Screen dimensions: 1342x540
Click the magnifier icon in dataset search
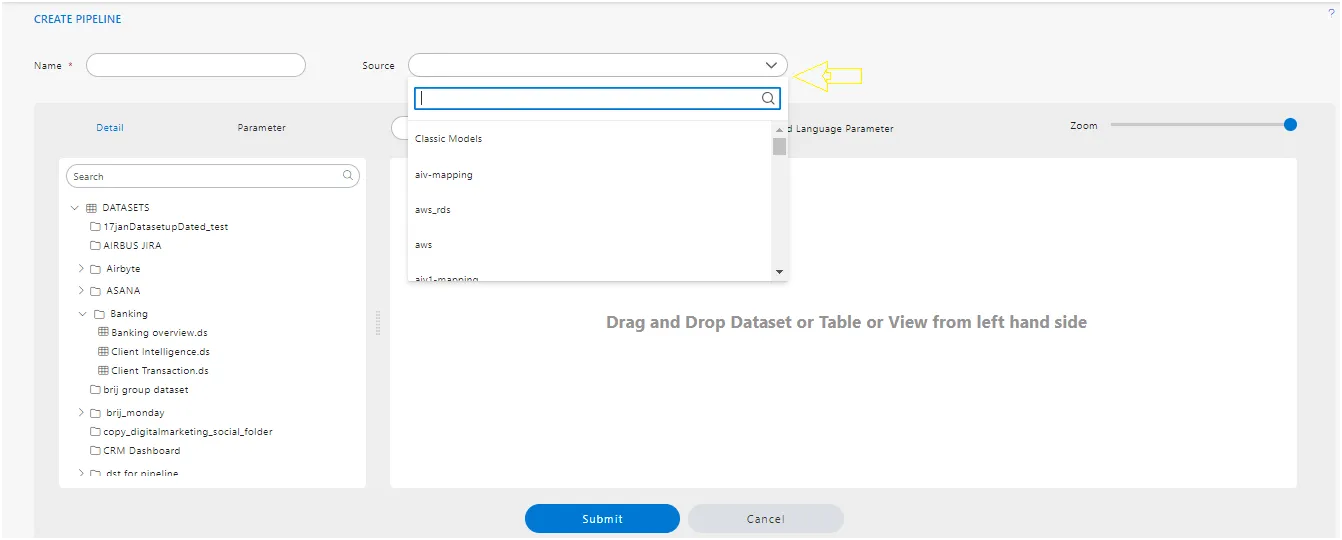[348, 176]
